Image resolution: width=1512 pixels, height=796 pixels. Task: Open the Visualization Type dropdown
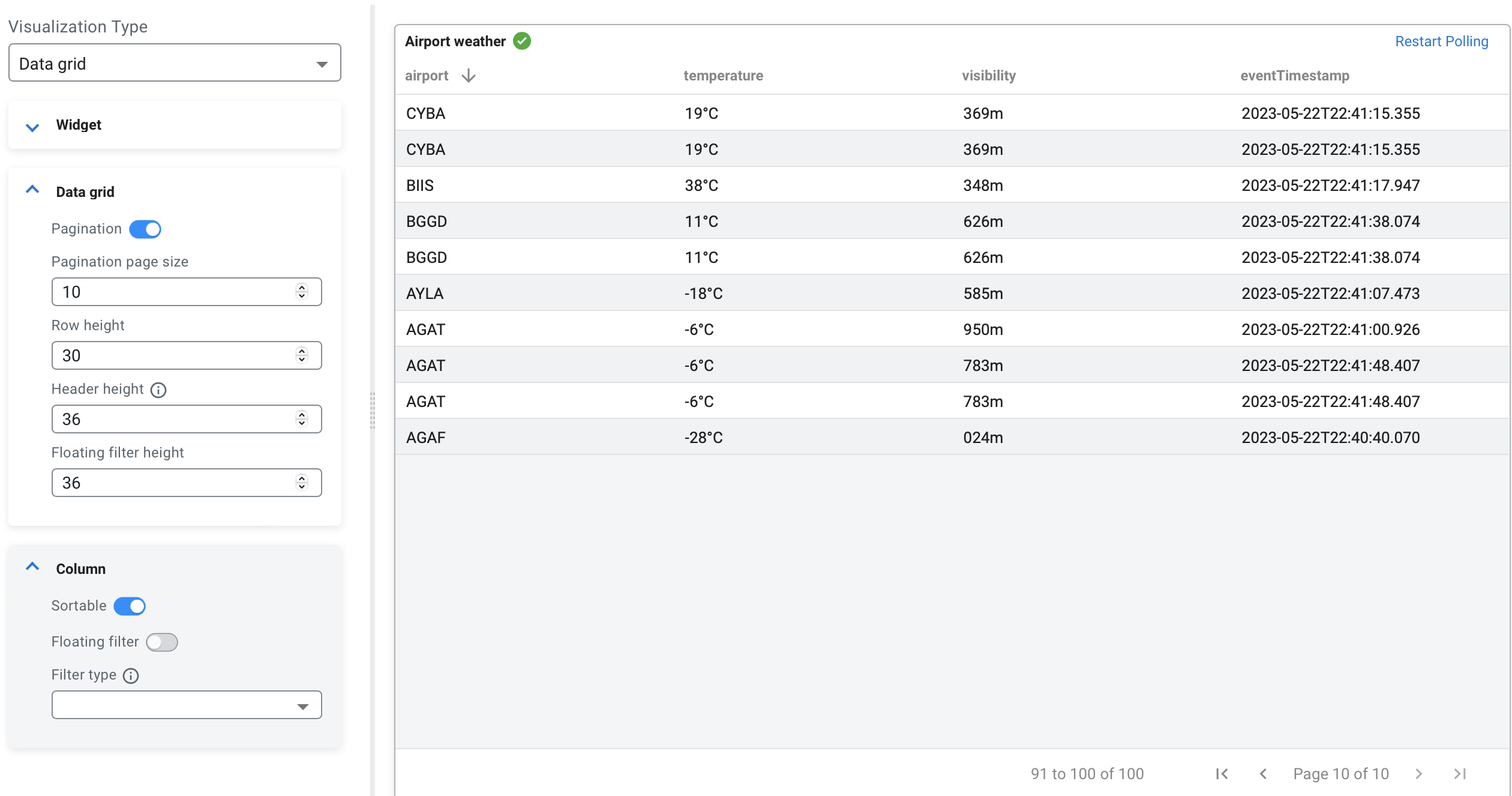(x=175, y=63)
